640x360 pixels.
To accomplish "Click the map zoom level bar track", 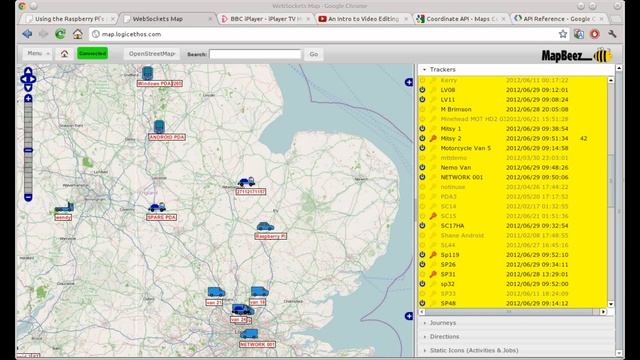I will coord(28,148).
